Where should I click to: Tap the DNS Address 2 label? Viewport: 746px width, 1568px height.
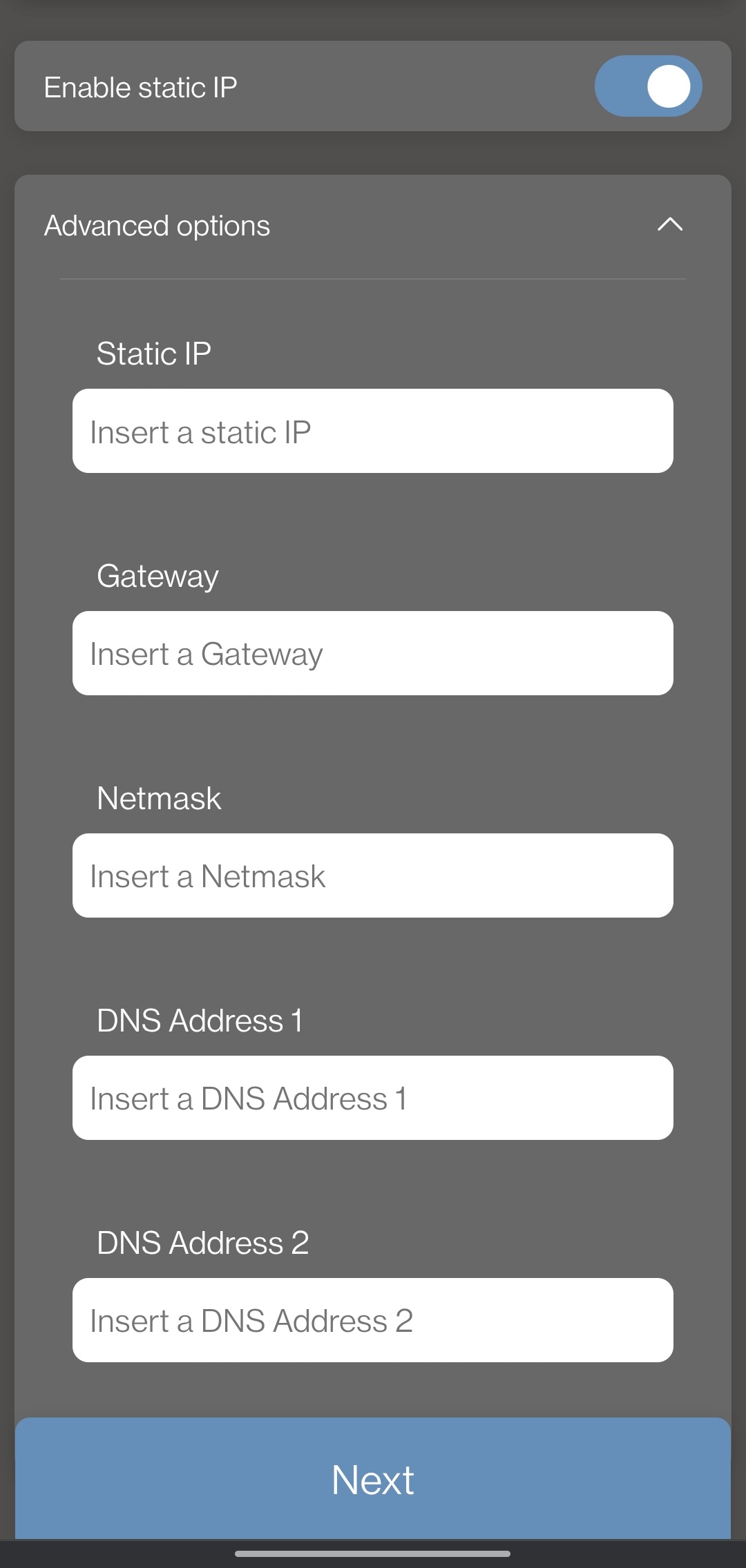tap(202, 1243)
